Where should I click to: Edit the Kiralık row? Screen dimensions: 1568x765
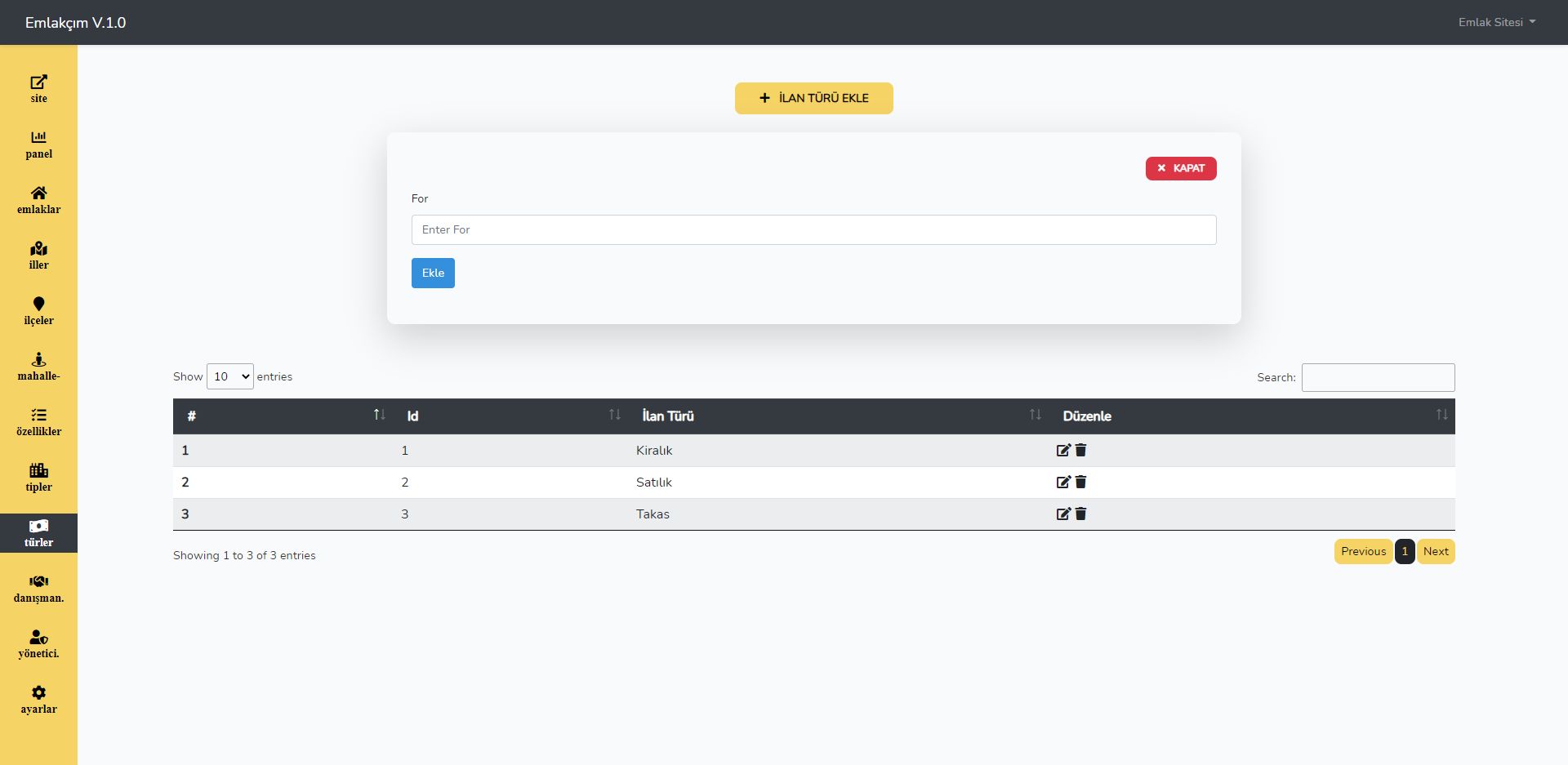1063,450
